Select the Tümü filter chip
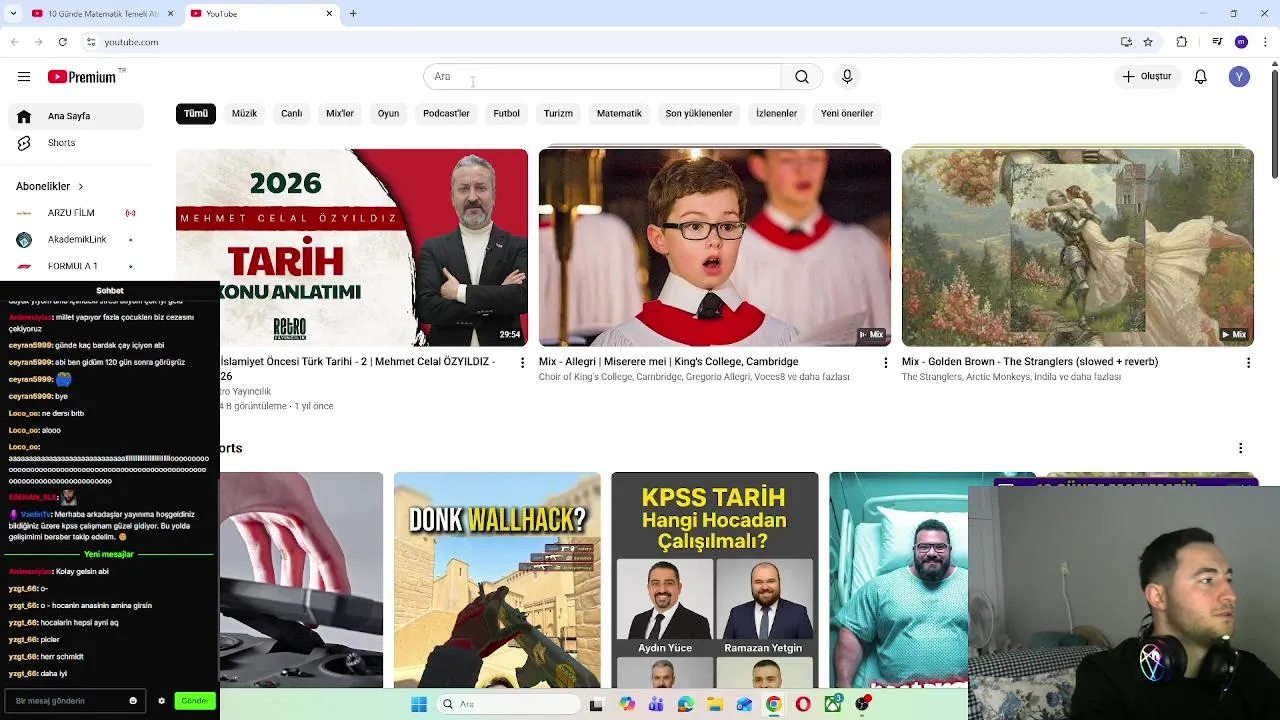Screen dimensions: 1280x720 coord(196,114)
